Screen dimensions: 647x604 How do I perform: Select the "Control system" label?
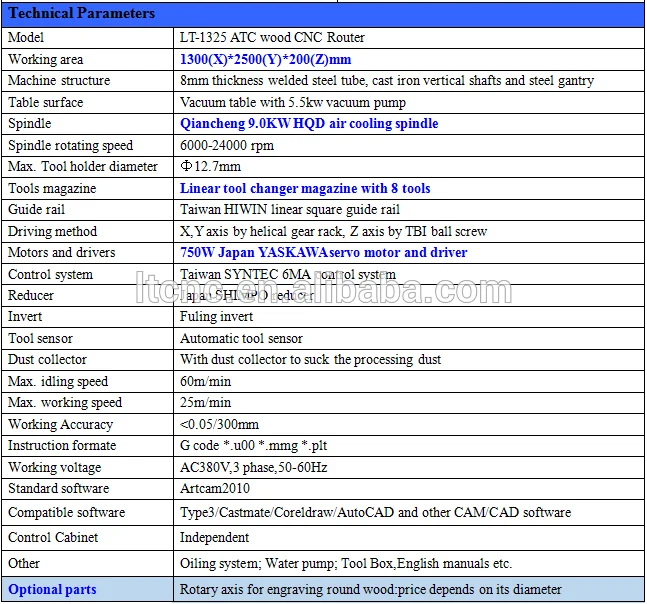50,274
